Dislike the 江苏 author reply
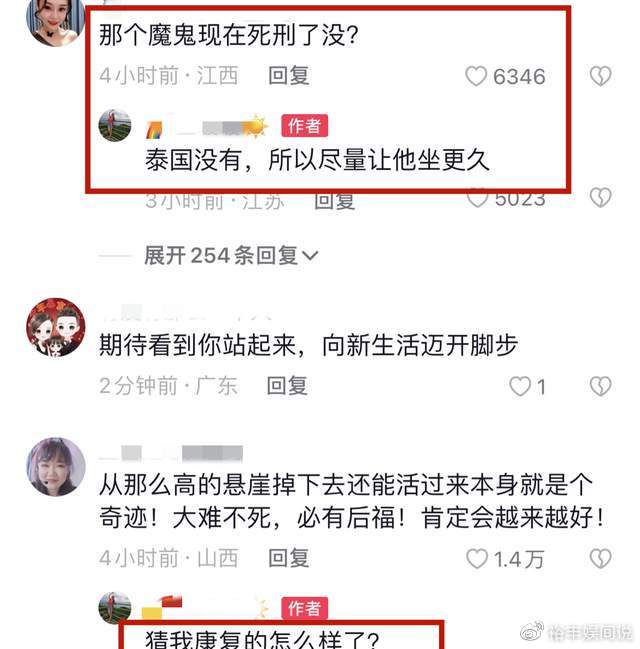This screenshot has width=640, height=649. coord(600,197)
